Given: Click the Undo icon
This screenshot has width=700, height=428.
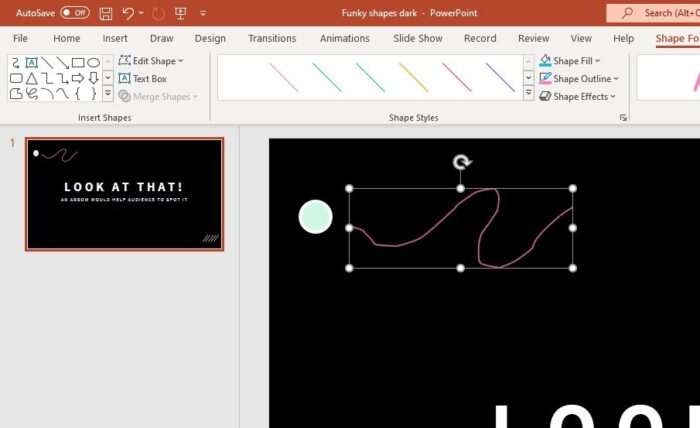Looking at the screenshot, I should (x=128, y=13).
